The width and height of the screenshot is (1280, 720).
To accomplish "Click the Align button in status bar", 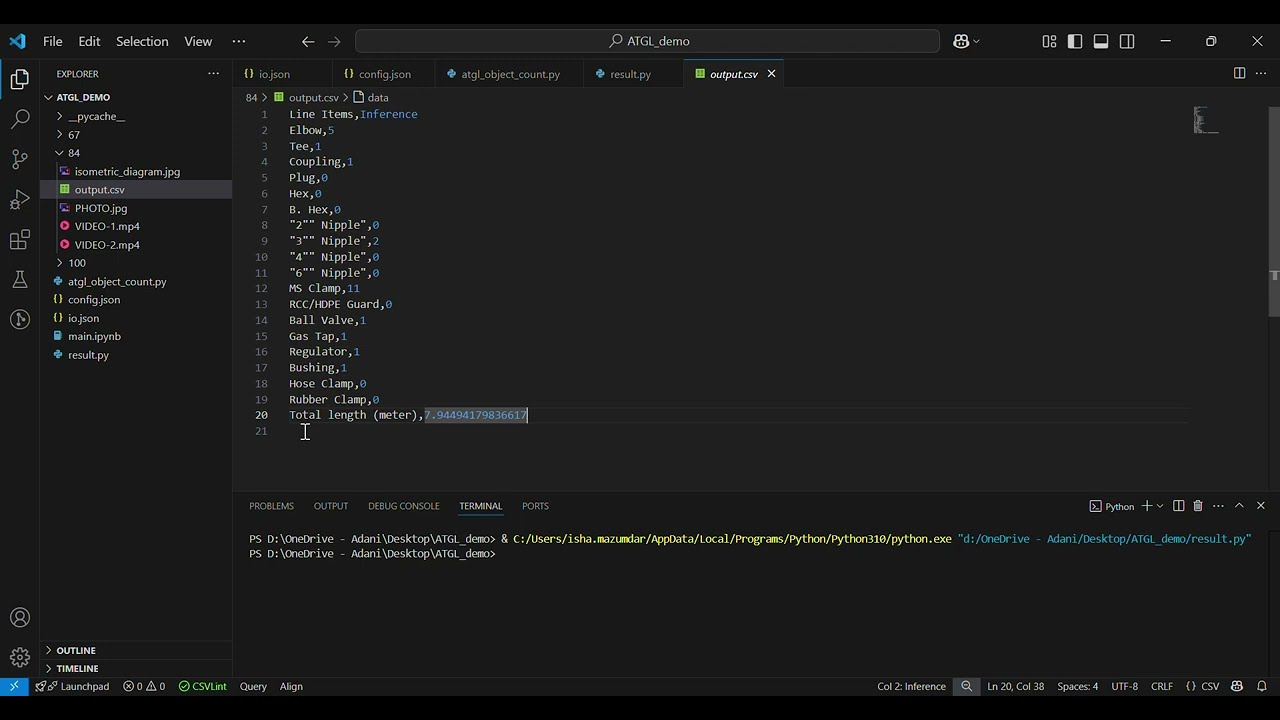I will [x=291, y=686].
